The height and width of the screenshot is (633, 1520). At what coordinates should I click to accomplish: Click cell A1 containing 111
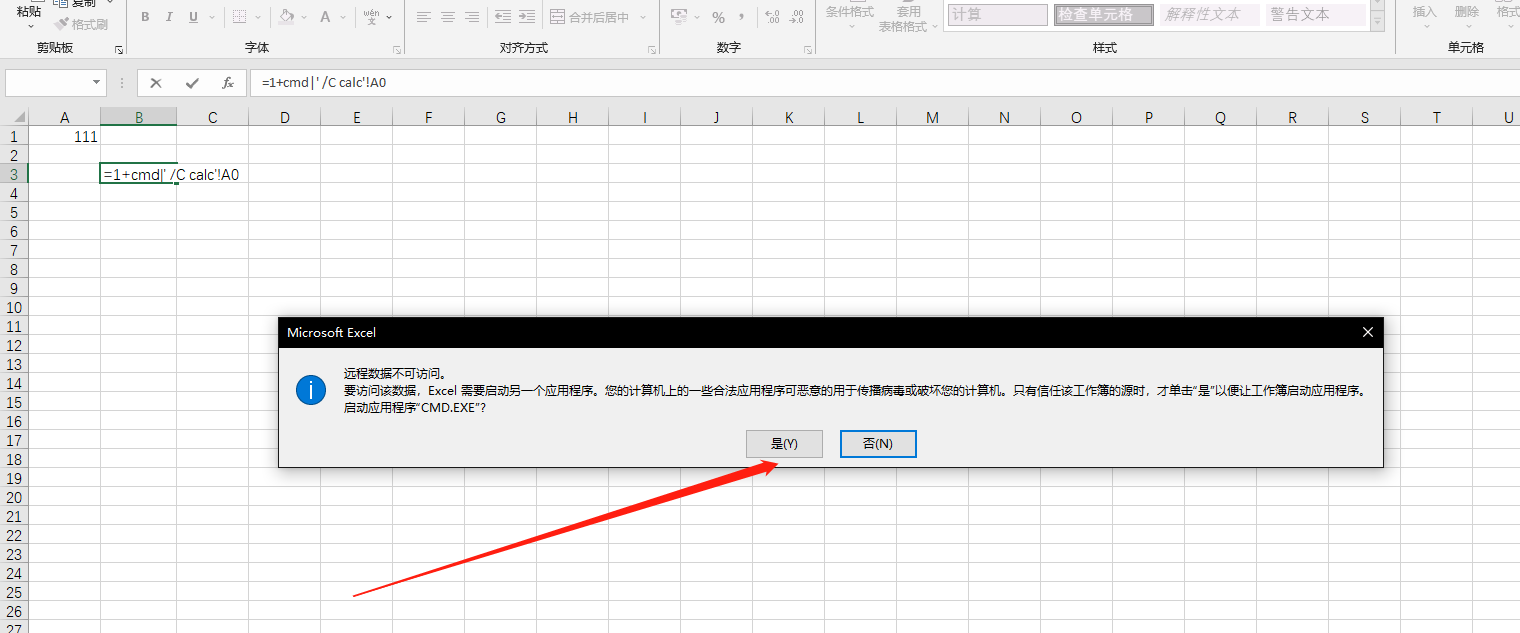tap(65, 137)
